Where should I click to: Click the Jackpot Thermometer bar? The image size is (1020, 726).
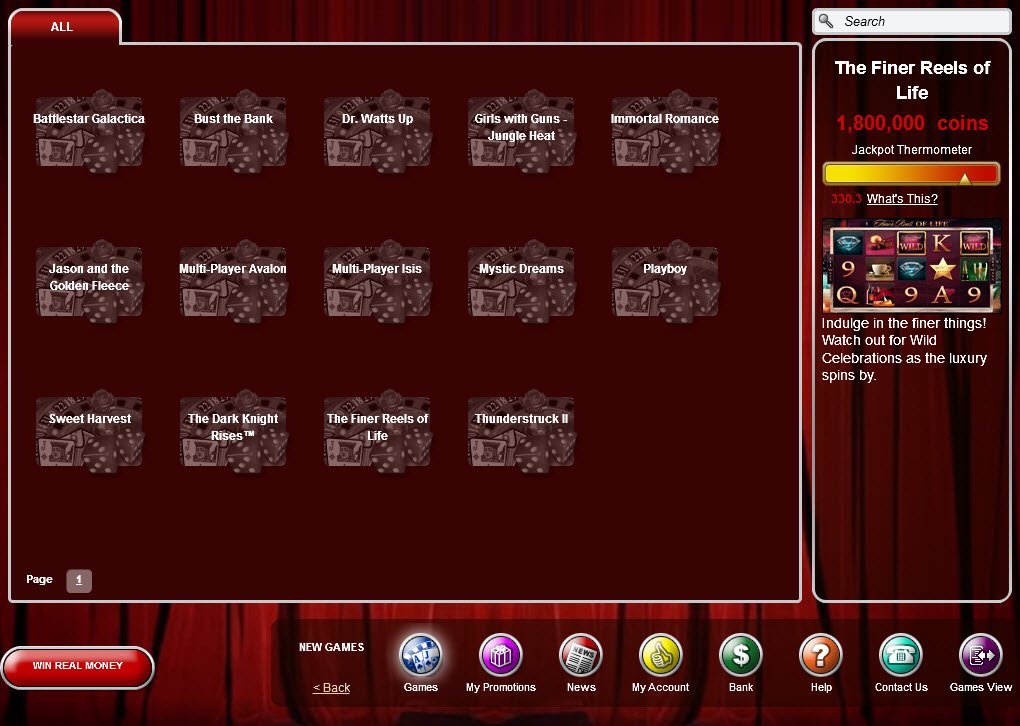(911, 174)
